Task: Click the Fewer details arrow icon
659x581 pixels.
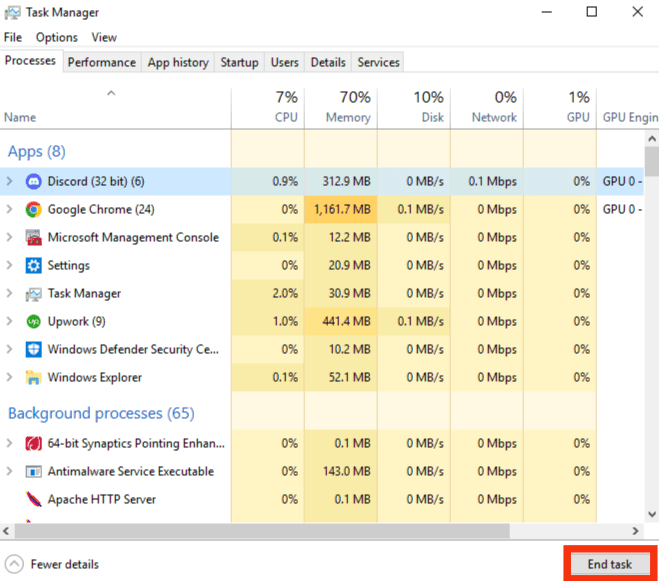Action: pos(14,564)
